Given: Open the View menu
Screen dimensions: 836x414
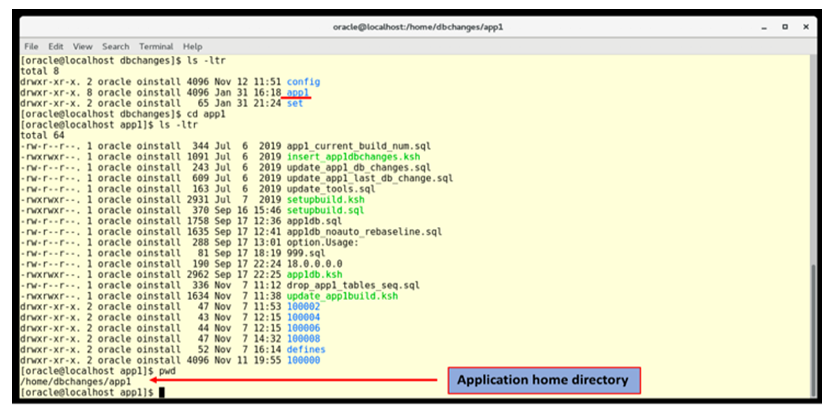Looking at the screenshot, I should pos(82,46).
